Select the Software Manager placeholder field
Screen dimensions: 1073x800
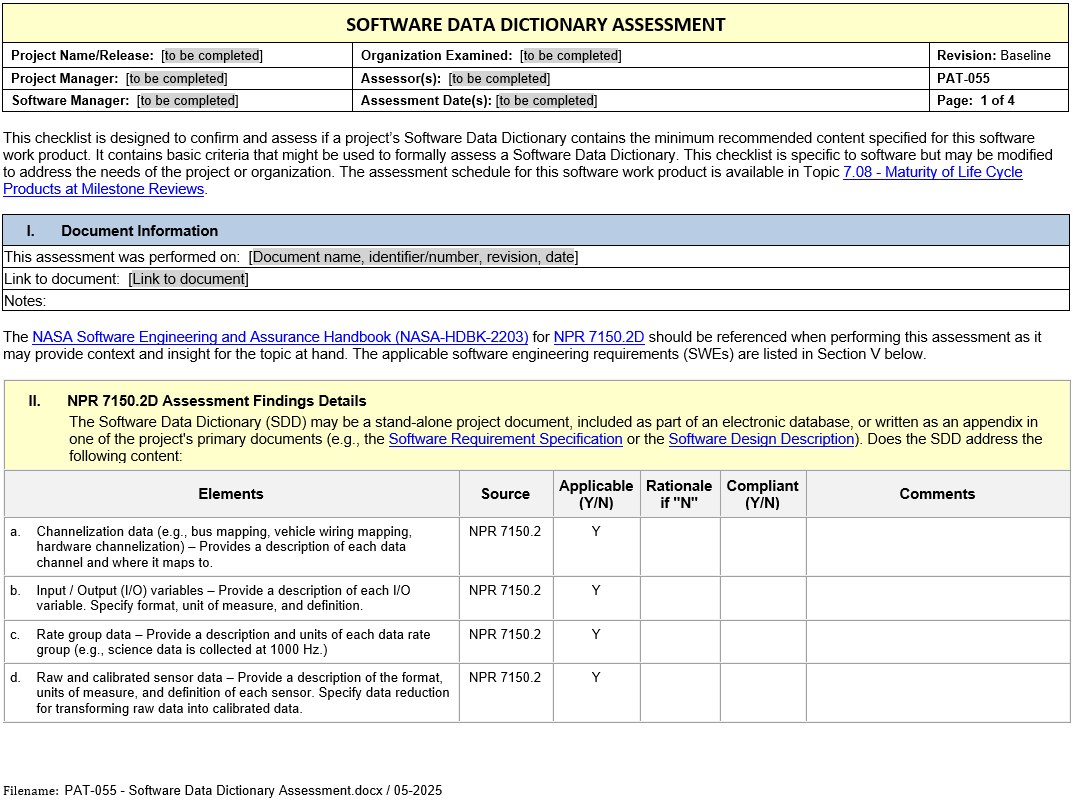[188, 100]
